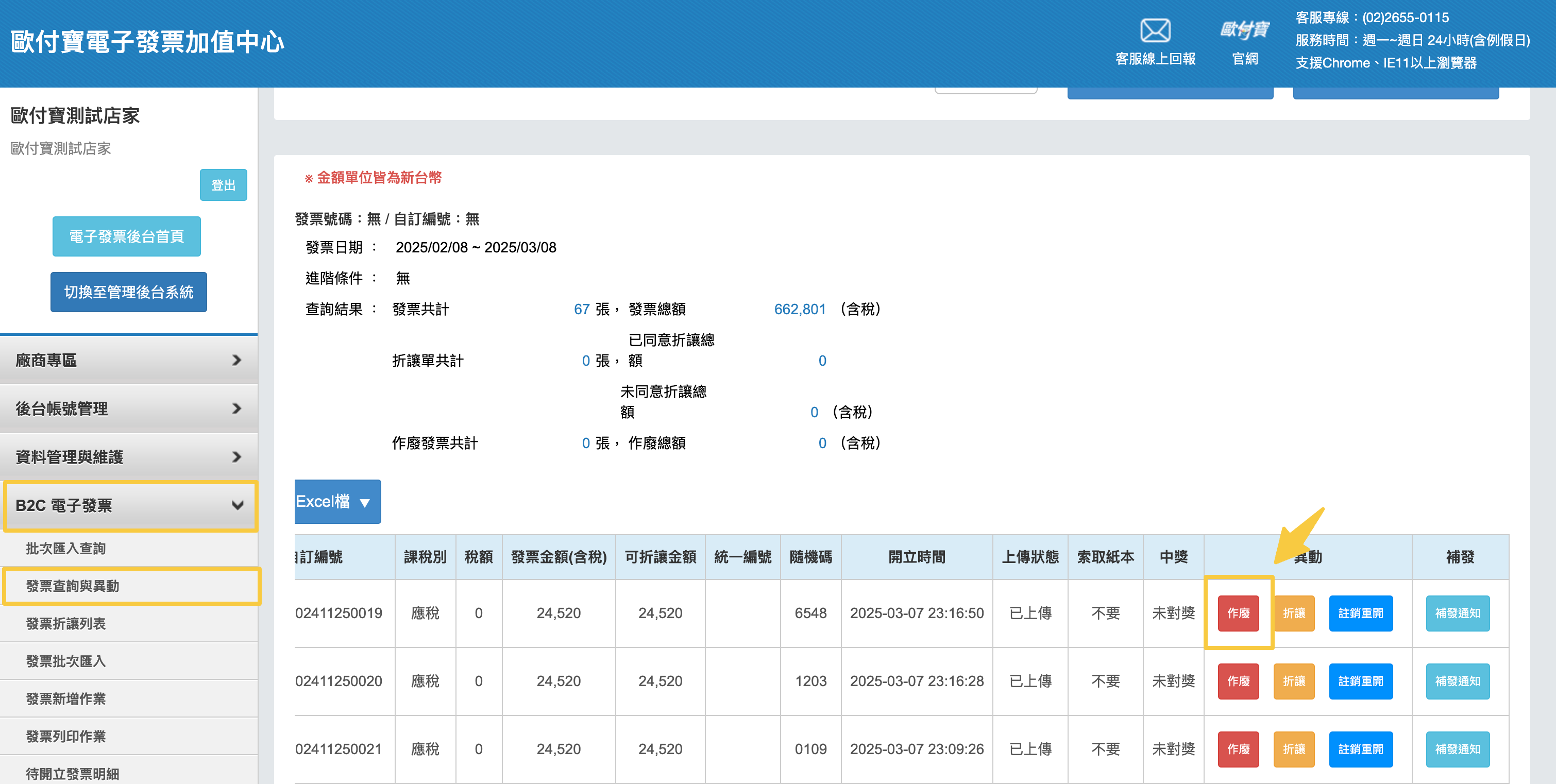Open 發票折讓列表 menu item
Image resolution: width=1556 pixels, height=784 pixels.
click(66, 623)
